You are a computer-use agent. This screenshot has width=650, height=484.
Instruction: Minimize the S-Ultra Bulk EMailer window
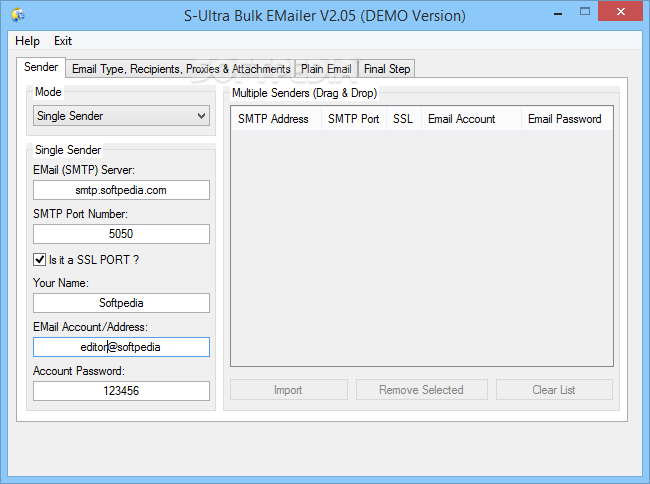point(558,13)
